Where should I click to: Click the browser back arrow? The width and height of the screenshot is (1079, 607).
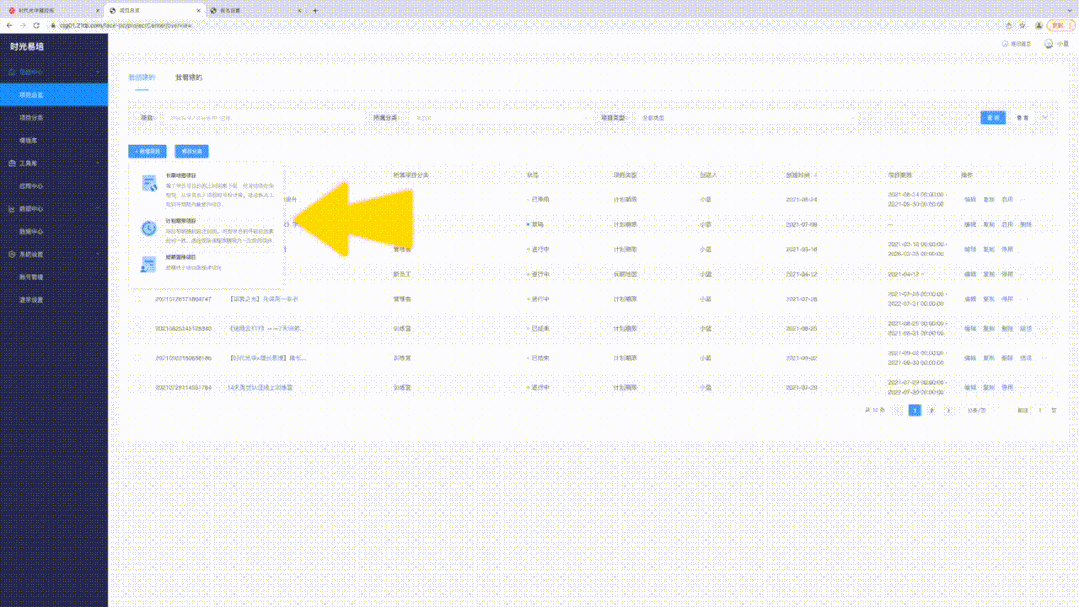[x=10, y=25]
